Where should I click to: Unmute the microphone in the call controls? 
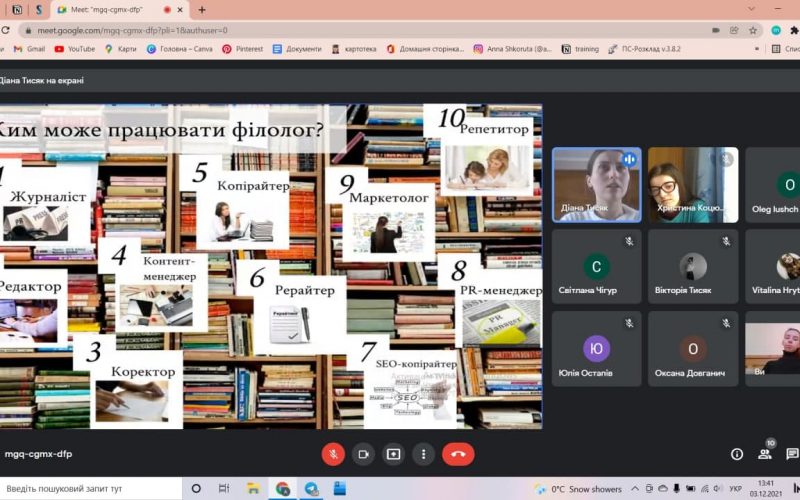point(333,454)
